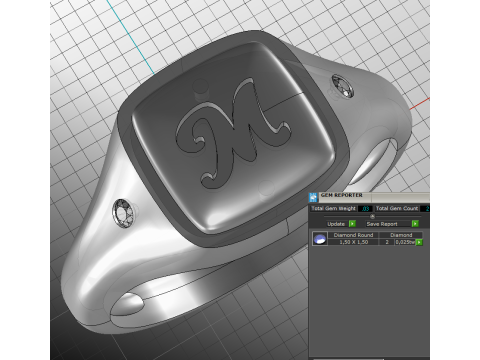Click the Save Report label
The height and width of the screenshot is (360, 480).
tap(382, 224)
